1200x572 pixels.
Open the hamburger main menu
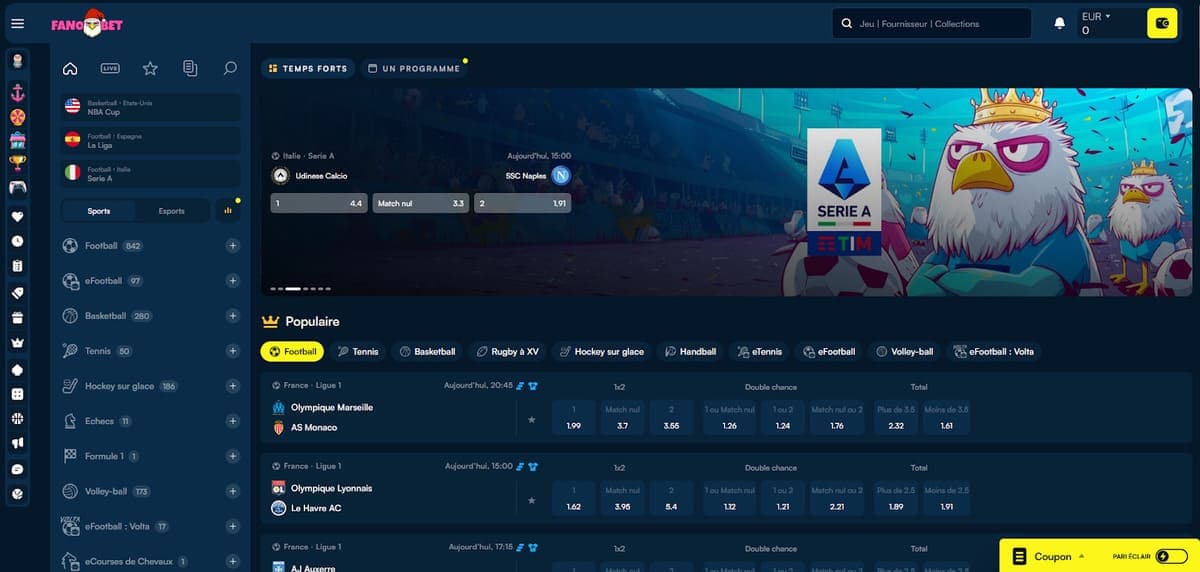[x=17, y=24]
